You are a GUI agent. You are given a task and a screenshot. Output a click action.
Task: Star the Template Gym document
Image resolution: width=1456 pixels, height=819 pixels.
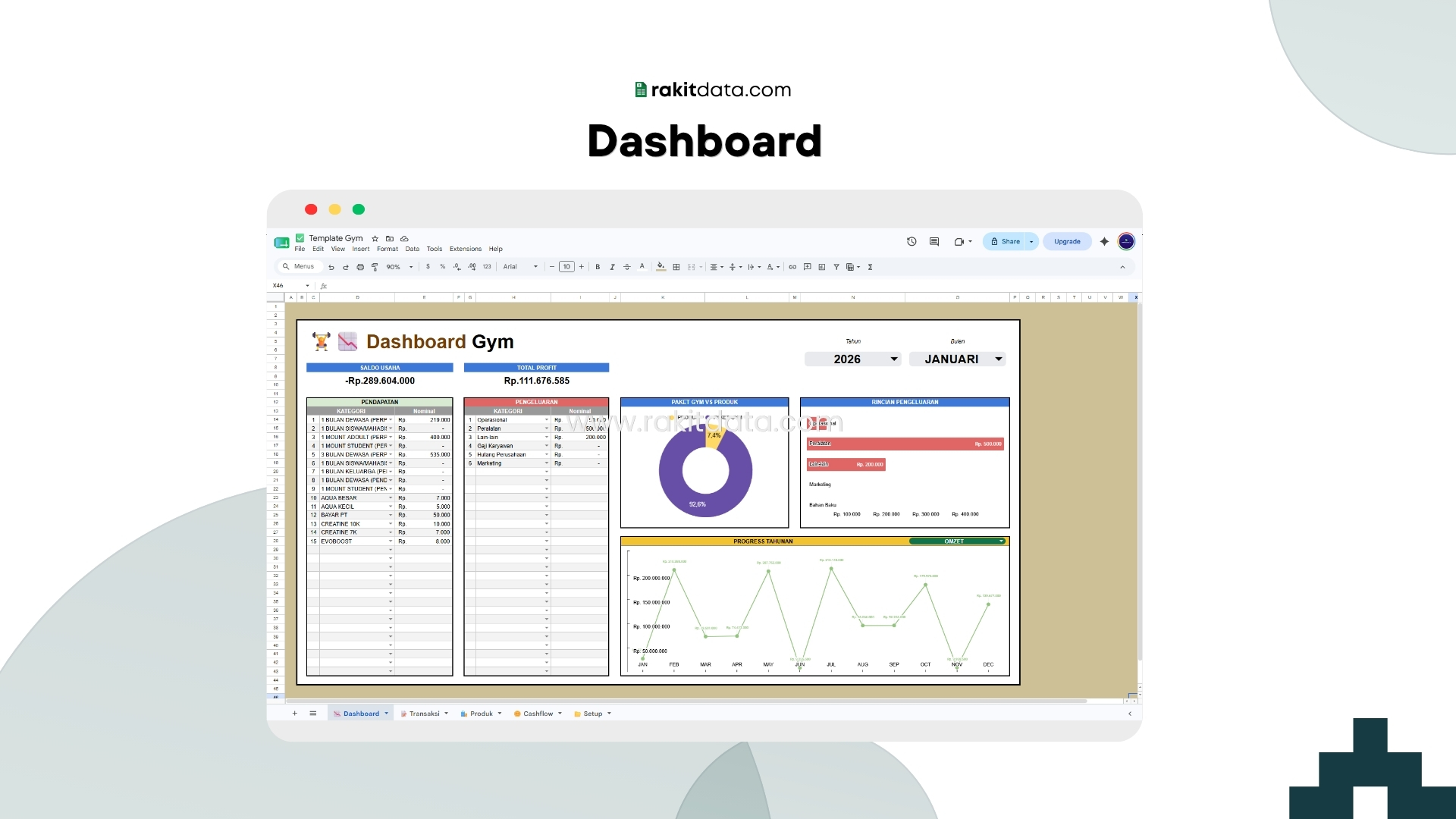[375, 238]
